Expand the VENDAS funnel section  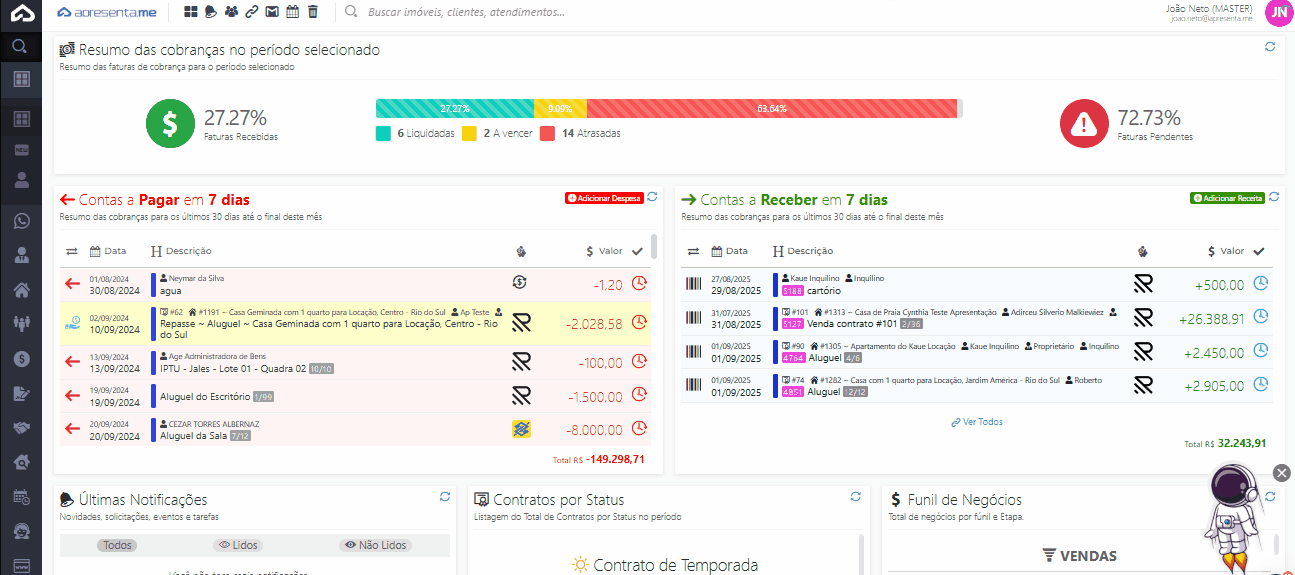coord(1079,556)
